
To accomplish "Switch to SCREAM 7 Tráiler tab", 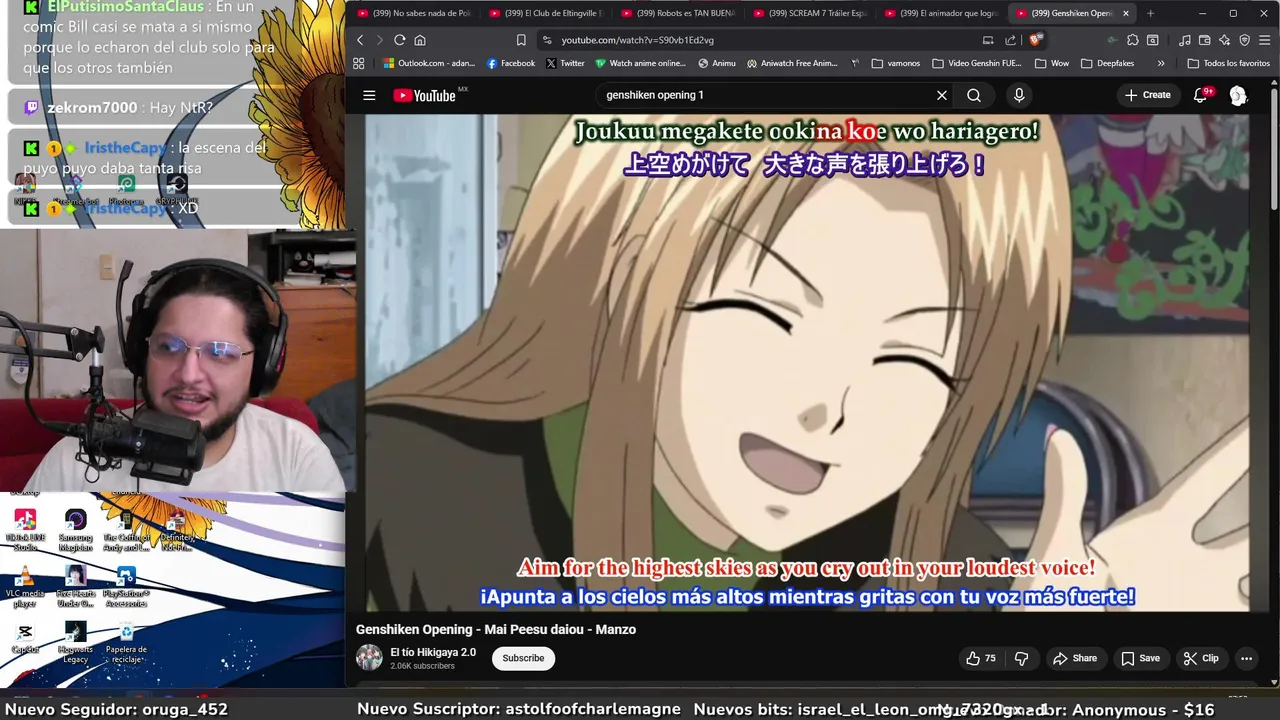I will coord(811,13).
